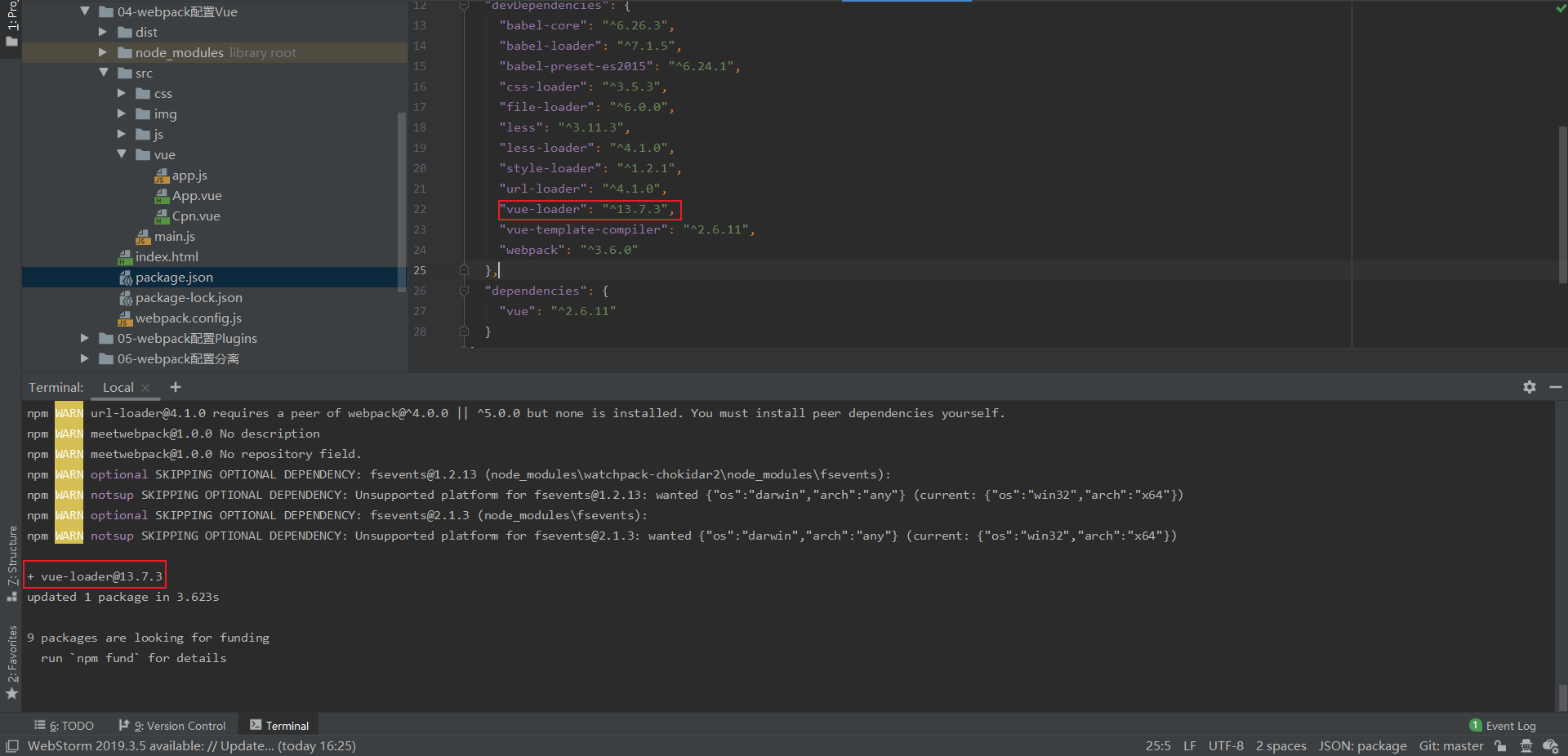Change indent setting 2 spaces
Viewport: 1568px width, 756px height.
tap(1281, 745)
